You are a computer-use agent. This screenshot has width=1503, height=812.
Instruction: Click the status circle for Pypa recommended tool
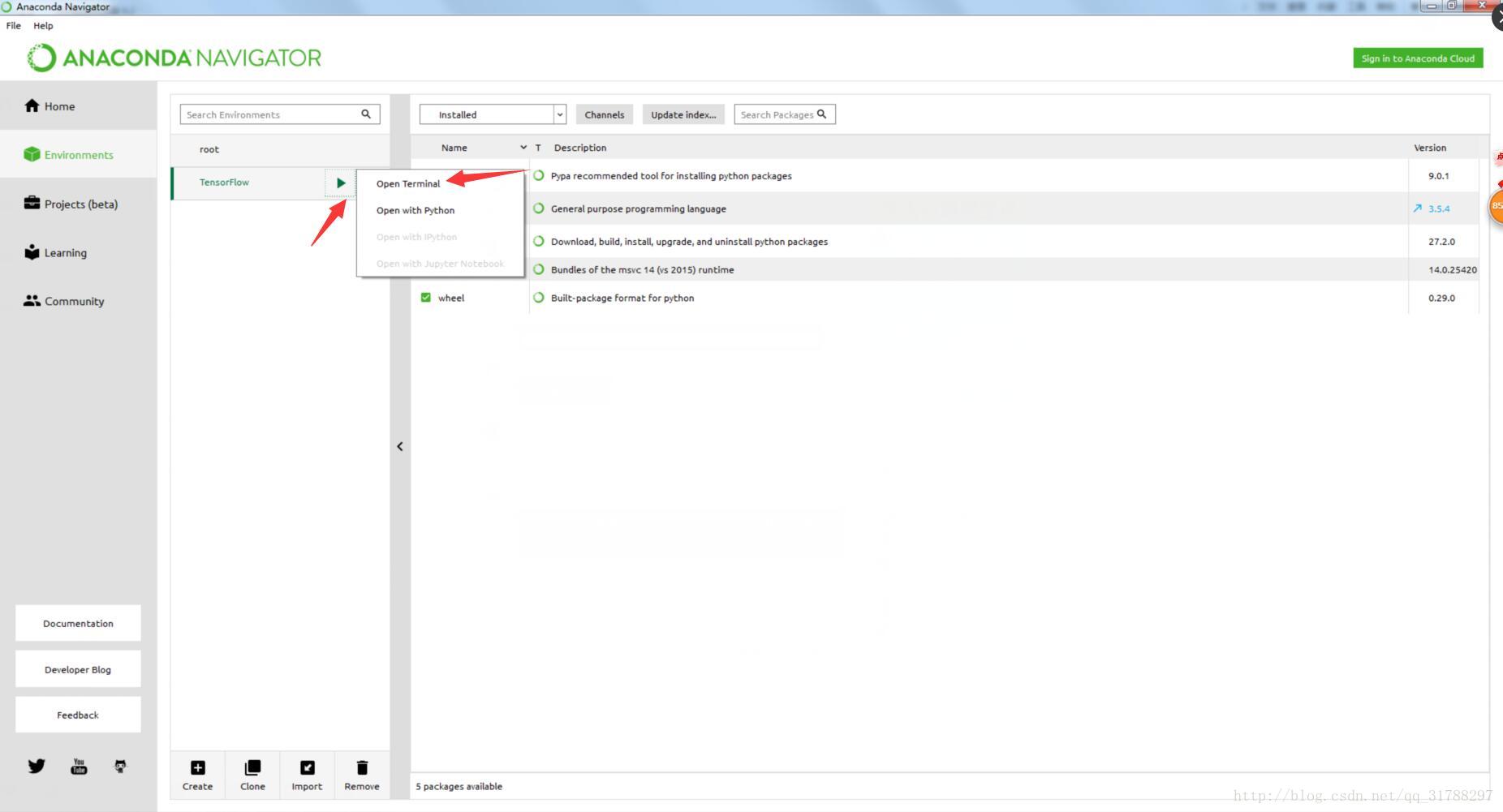coord(538,175)
